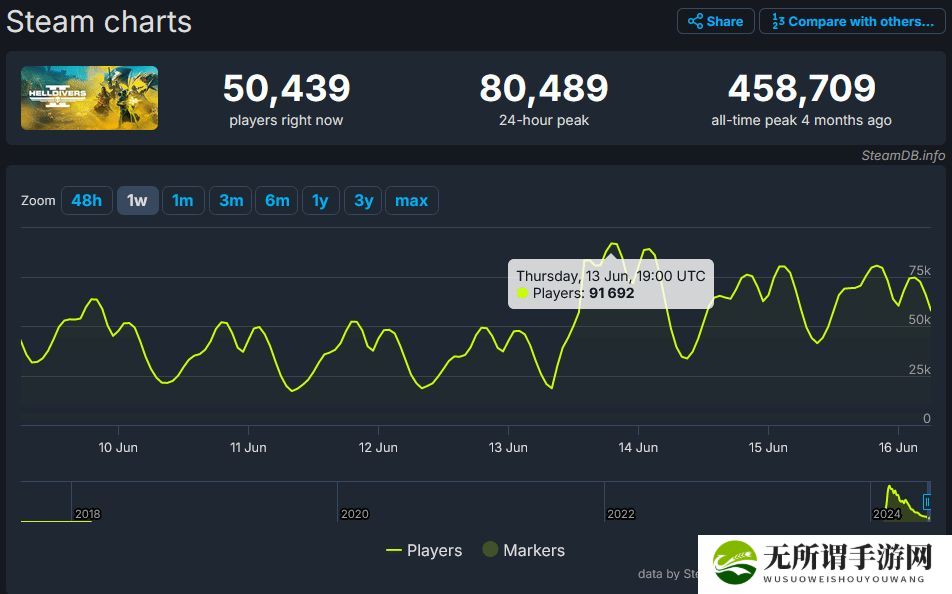Click the 75k y-axis label
Image resolution: width=952 pixels, height=594 pixels.
click(919, 270)
